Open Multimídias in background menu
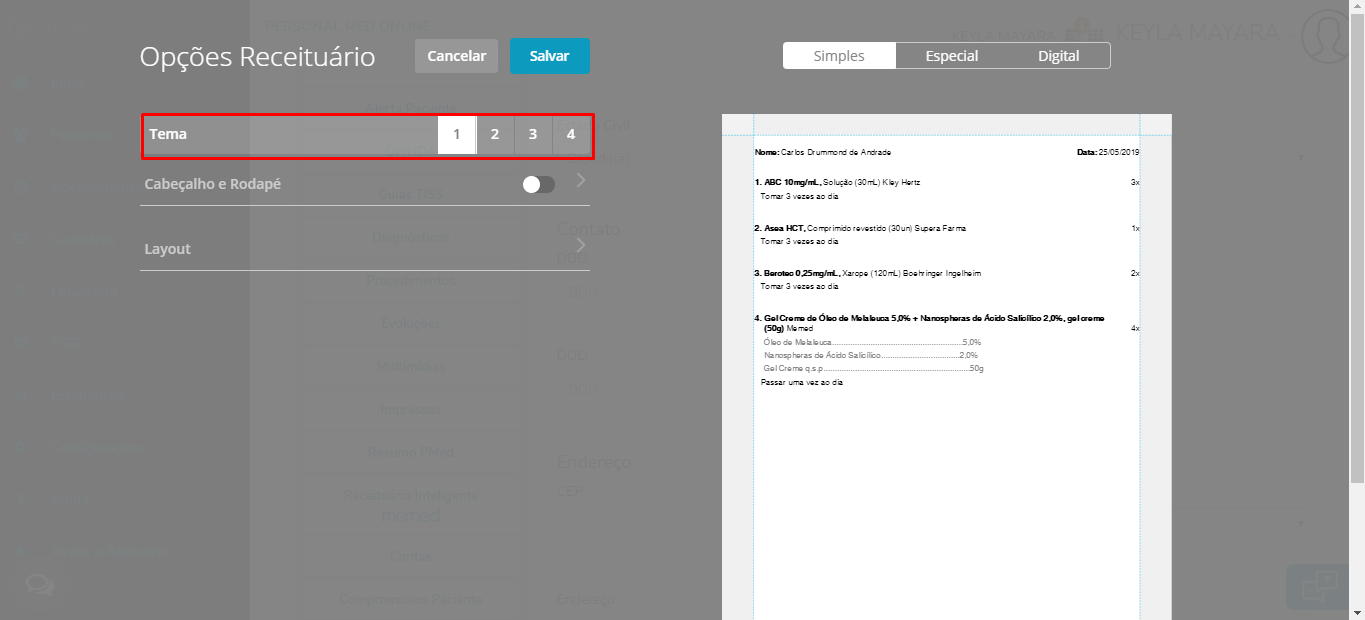 pos(410,366)
